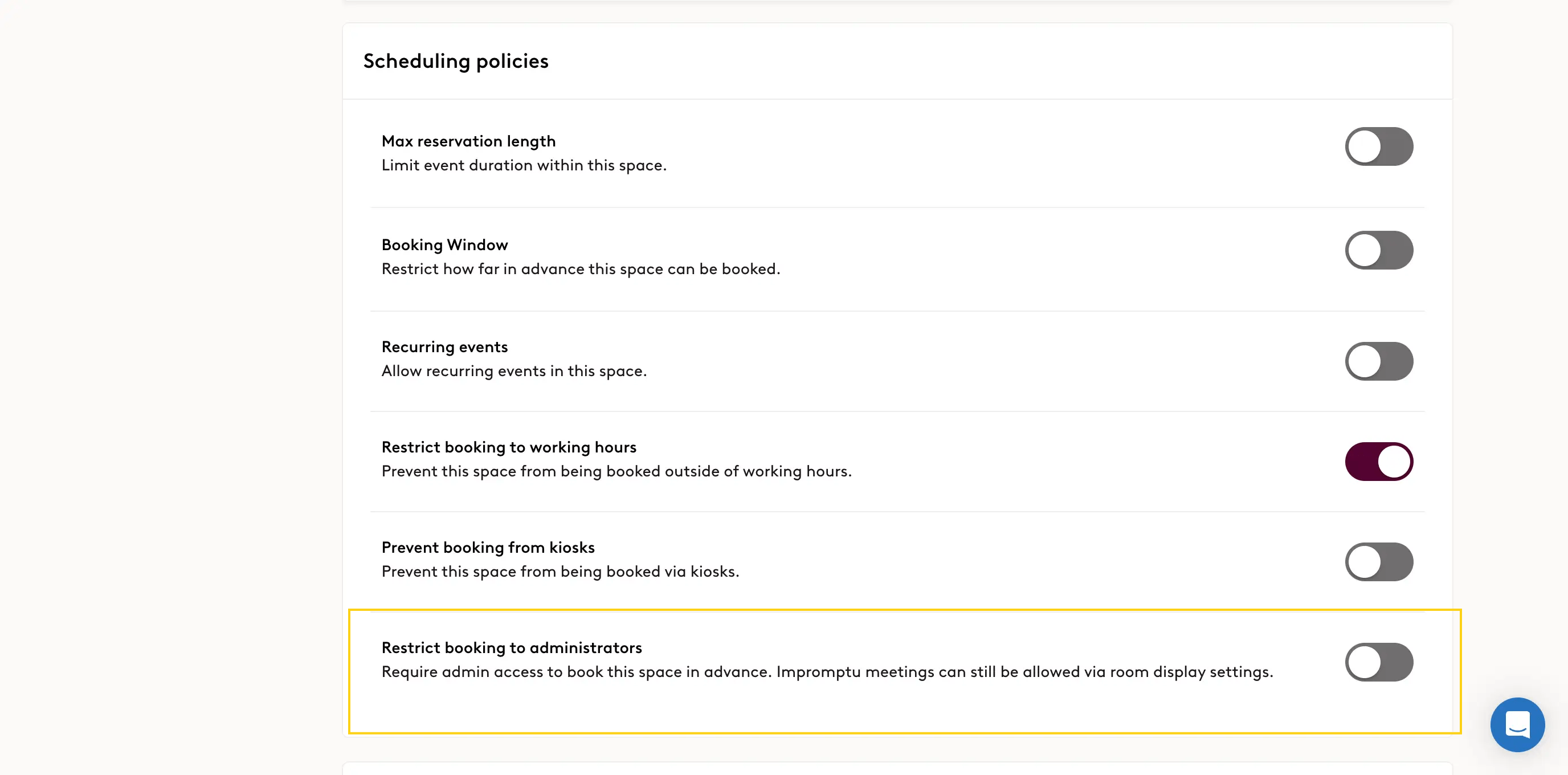Select the Recurring events setting name

pos(444,346)
